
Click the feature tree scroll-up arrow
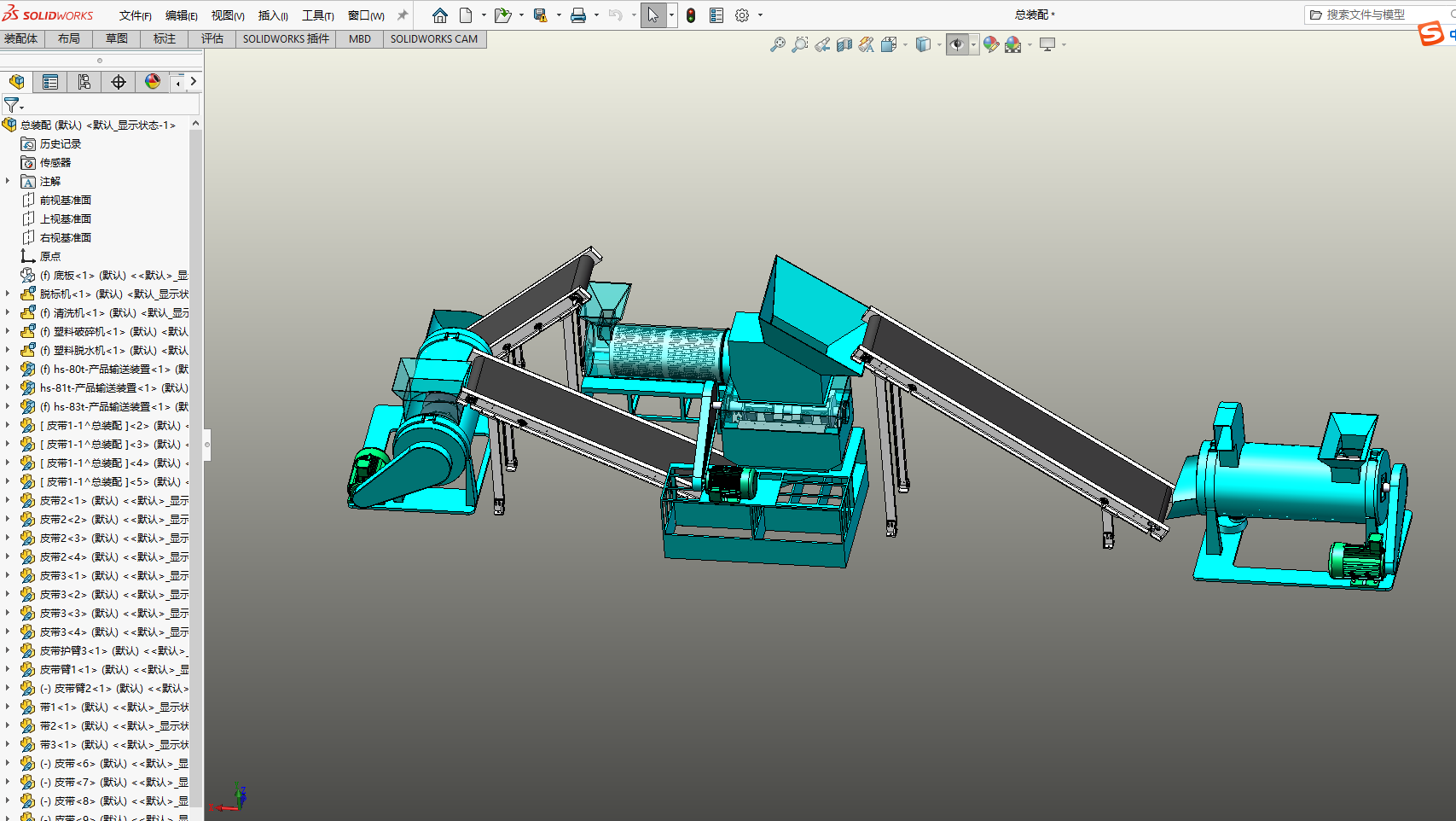click(x=196, y=124)
